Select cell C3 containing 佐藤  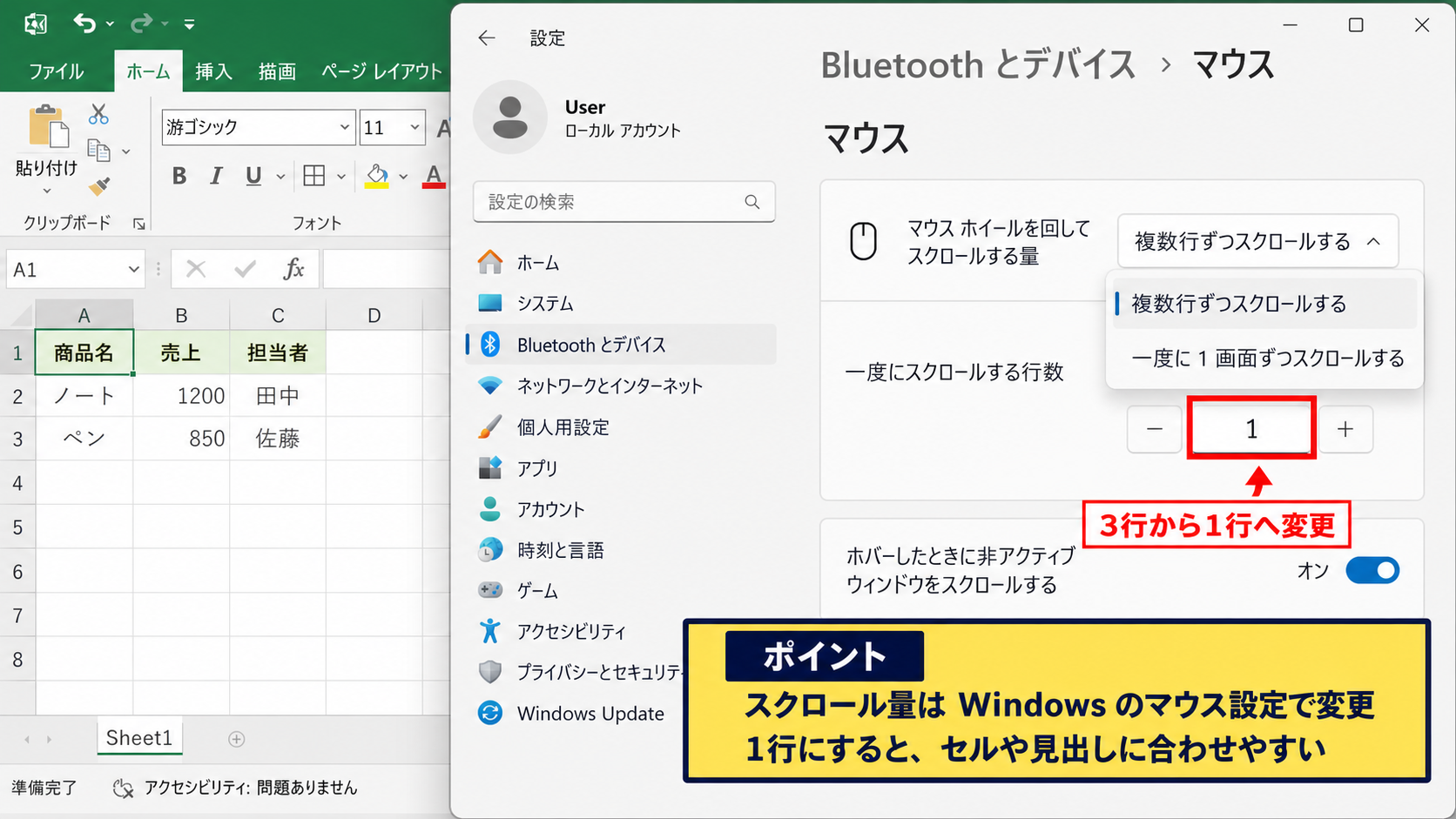(278, 439)
